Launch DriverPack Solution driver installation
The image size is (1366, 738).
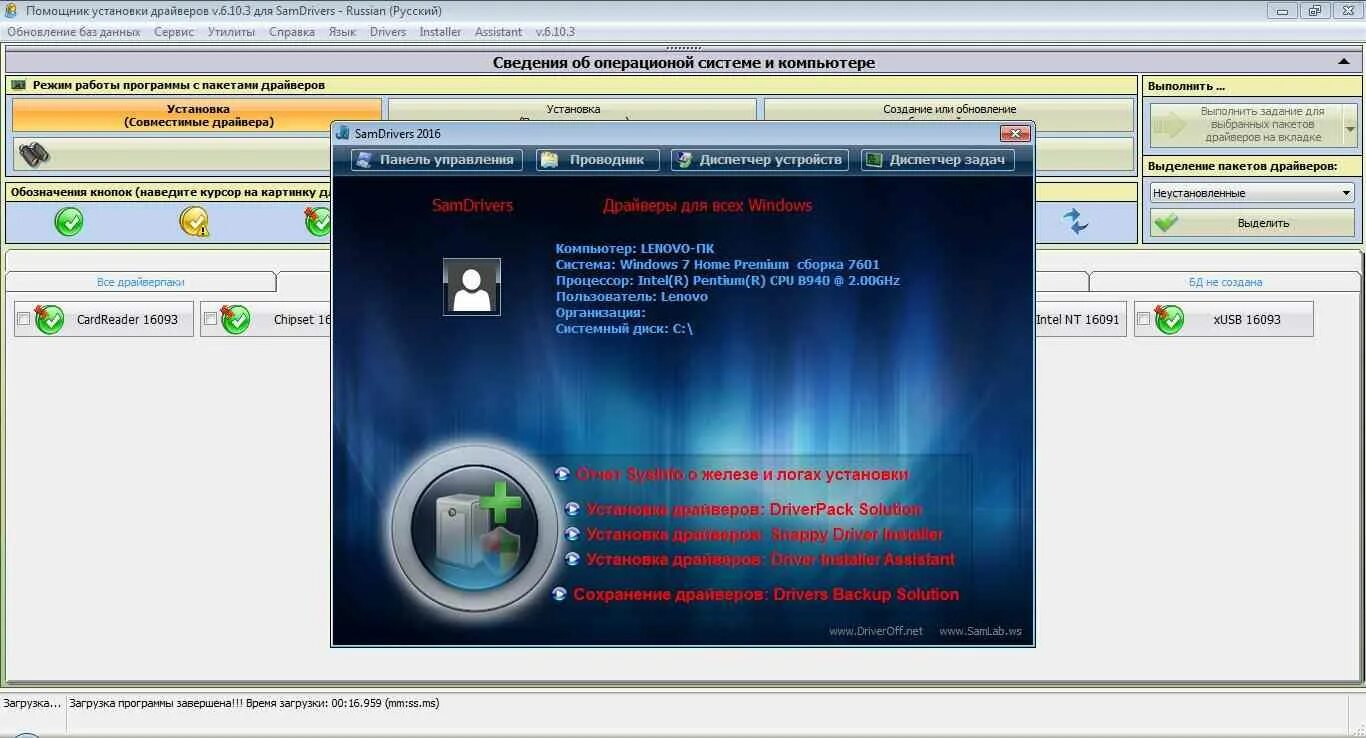point(754,509)
